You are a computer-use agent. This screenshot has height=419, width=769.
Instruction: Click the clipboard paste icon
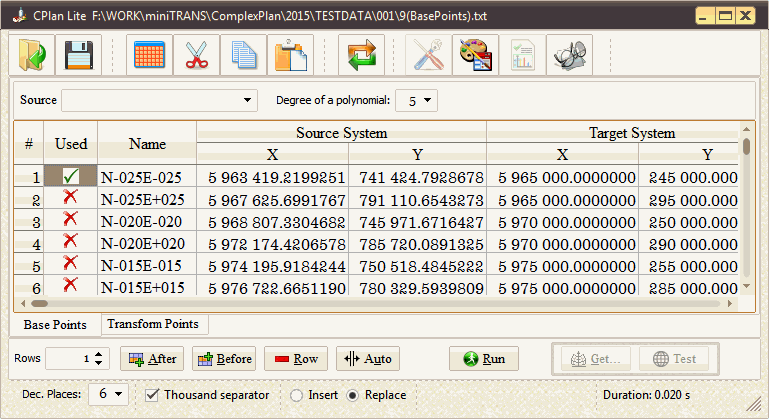click(x=290, y=56)
